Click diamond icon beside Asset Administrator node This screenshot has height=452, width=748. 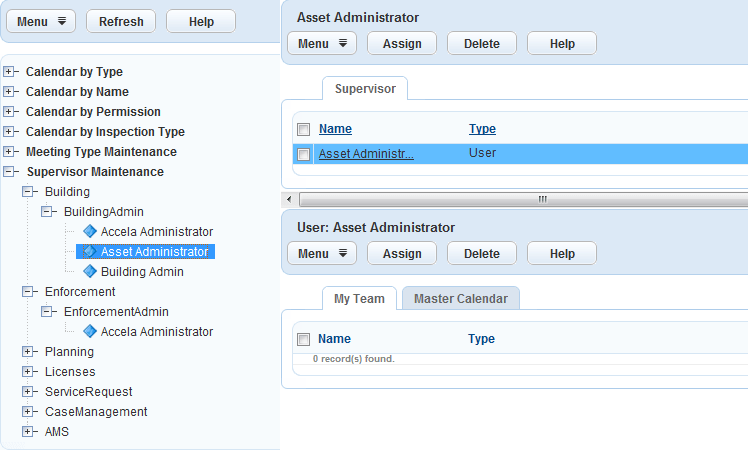(x=90, y=251)
